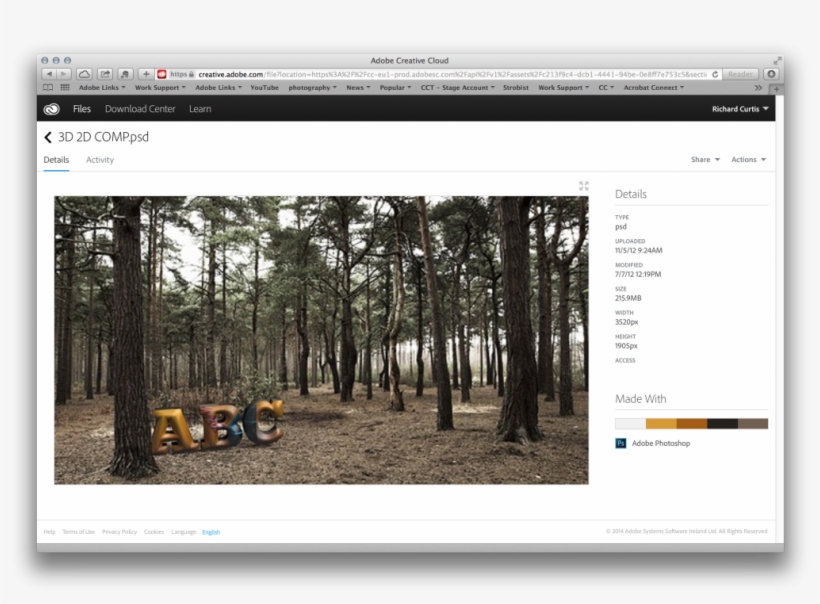Go back using the arrow beside 3D 2D COMP.psd
Image resolution: width=820 pixels, height=604 pixels.
coord(48,137)
